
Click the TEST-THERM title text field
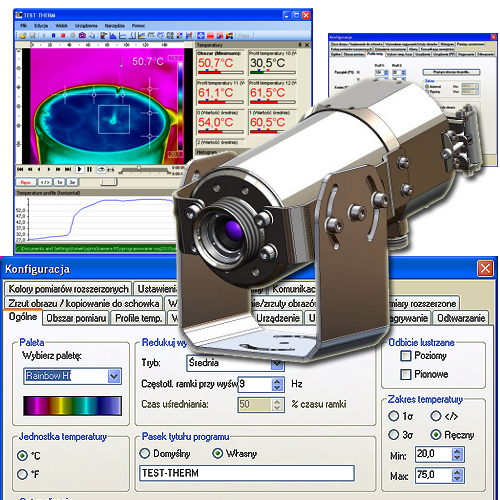click(247, 473)
